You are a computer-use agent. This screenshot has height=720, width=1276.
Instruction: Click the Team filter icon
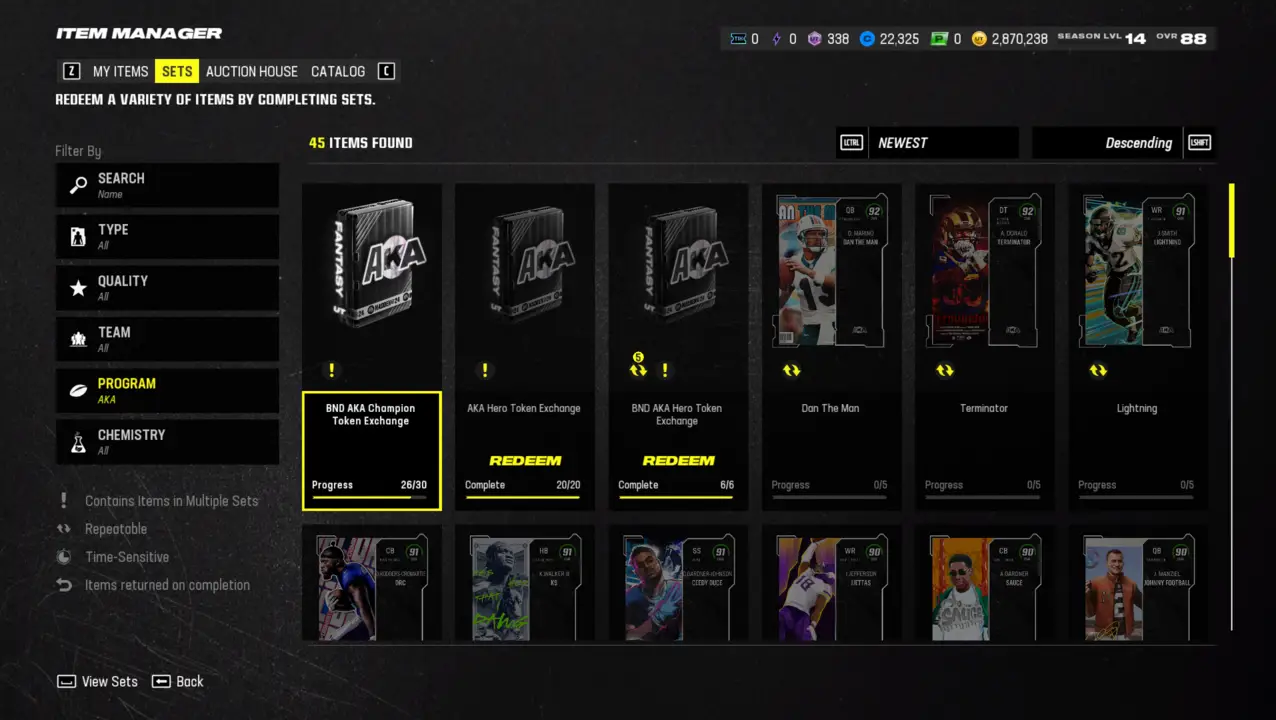78,339
